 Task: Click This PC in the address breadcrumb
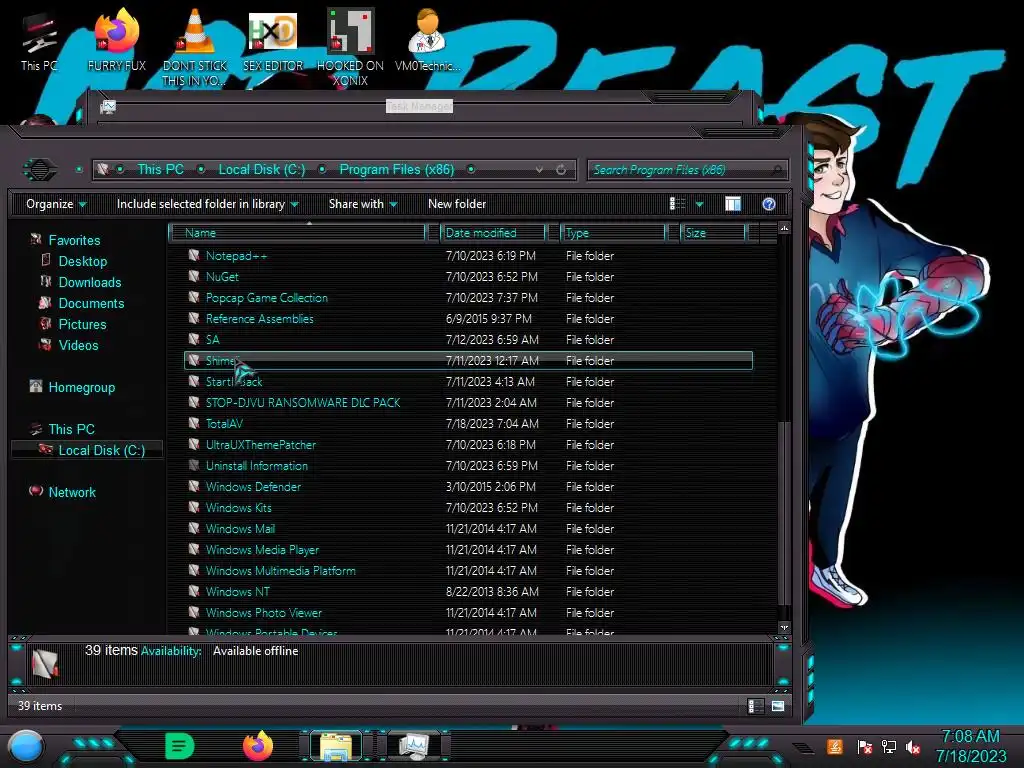click(x=161, y=170)
